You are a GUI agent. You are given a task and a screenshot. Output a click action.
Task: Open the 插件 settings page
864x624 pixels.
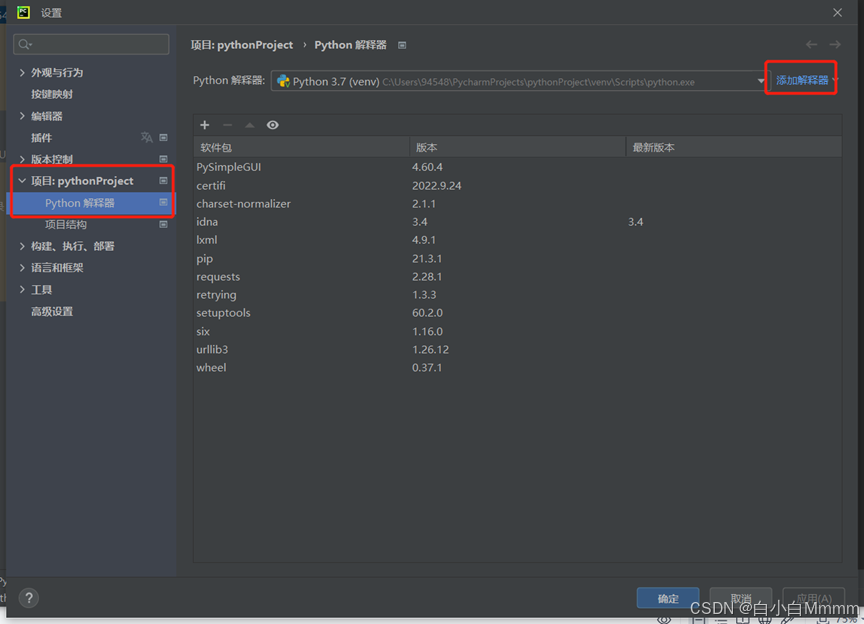(41, 138)
